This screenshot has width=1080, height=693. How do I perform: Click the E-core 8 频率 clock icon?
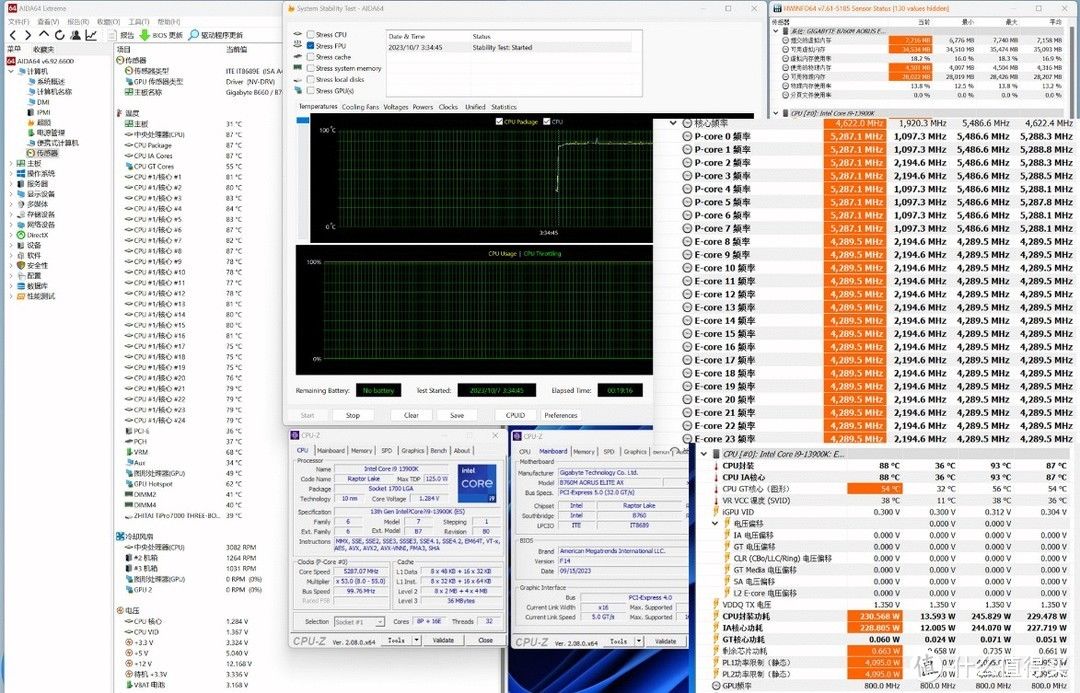pyautogui.click(x=687, y=242)
